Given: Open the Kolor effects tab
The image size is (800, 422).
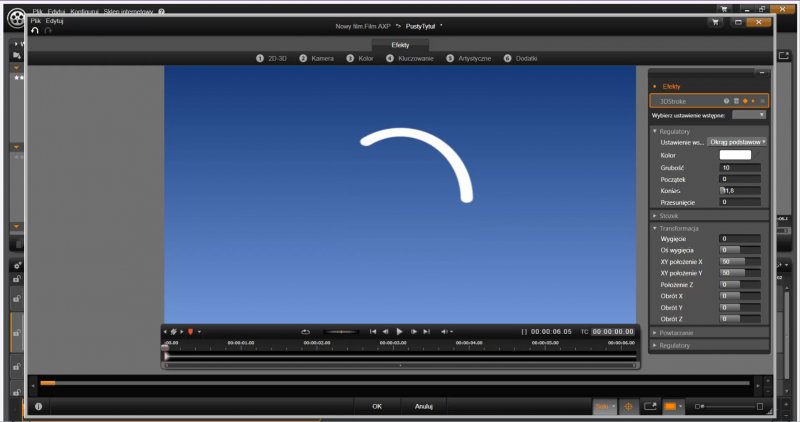Looking at the screenshot, I should point(360,59).
